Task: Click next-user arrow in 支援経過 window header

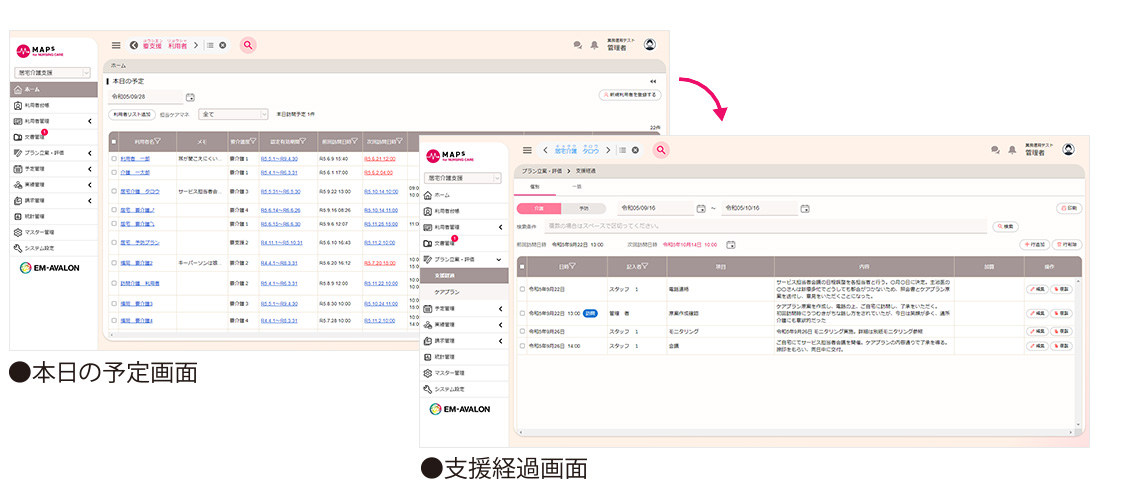Action: click(608, 150)
